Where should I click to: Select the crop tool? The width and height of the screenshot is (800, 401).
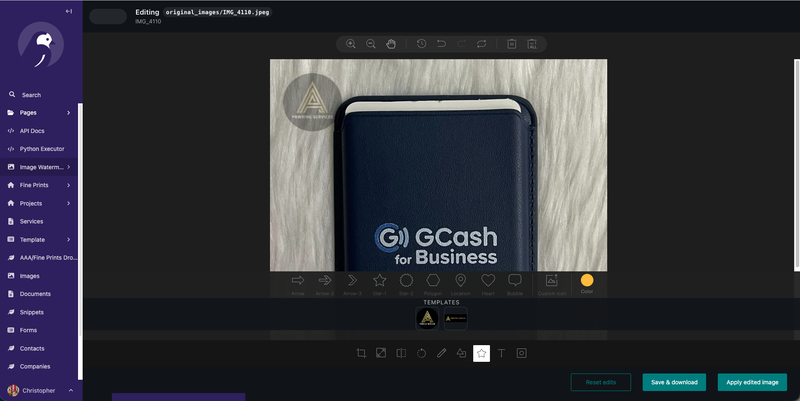(x=361, y=353)
